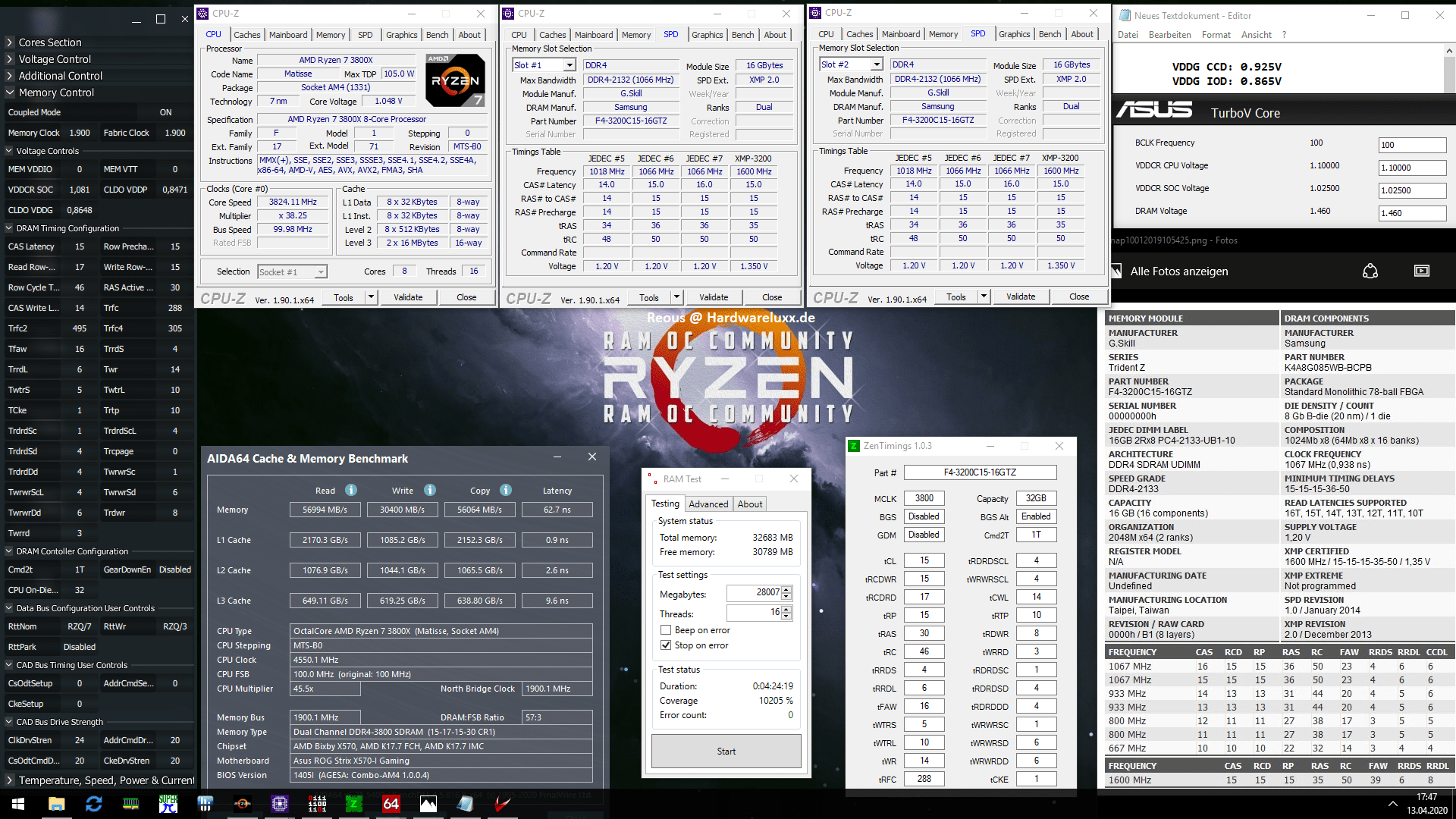Open the Photos app taskbar icon
This screenshot has width=1456, height=819.
tap(428, 804)
